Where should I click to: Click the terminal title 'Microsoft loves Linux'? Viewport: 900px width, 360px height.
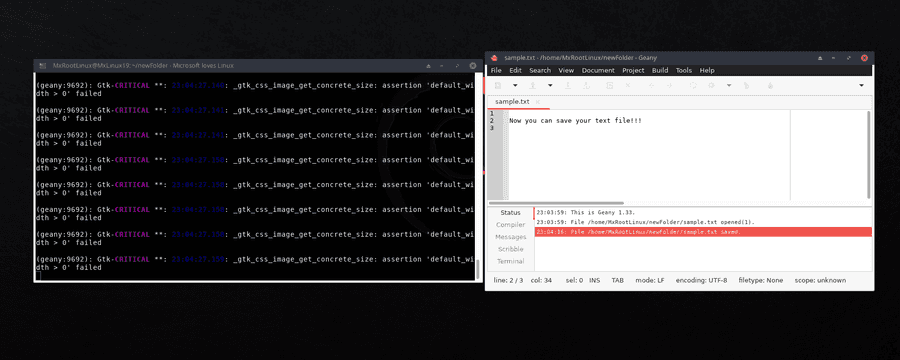pyautogui.click(x=203, y=65)
